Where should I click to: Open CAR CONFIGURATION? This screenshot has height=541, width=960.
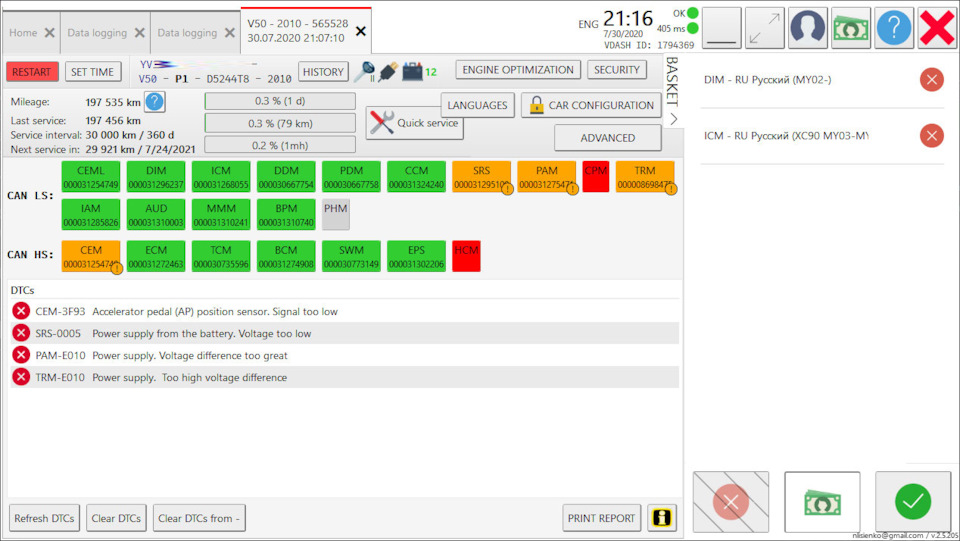[591, 105]
